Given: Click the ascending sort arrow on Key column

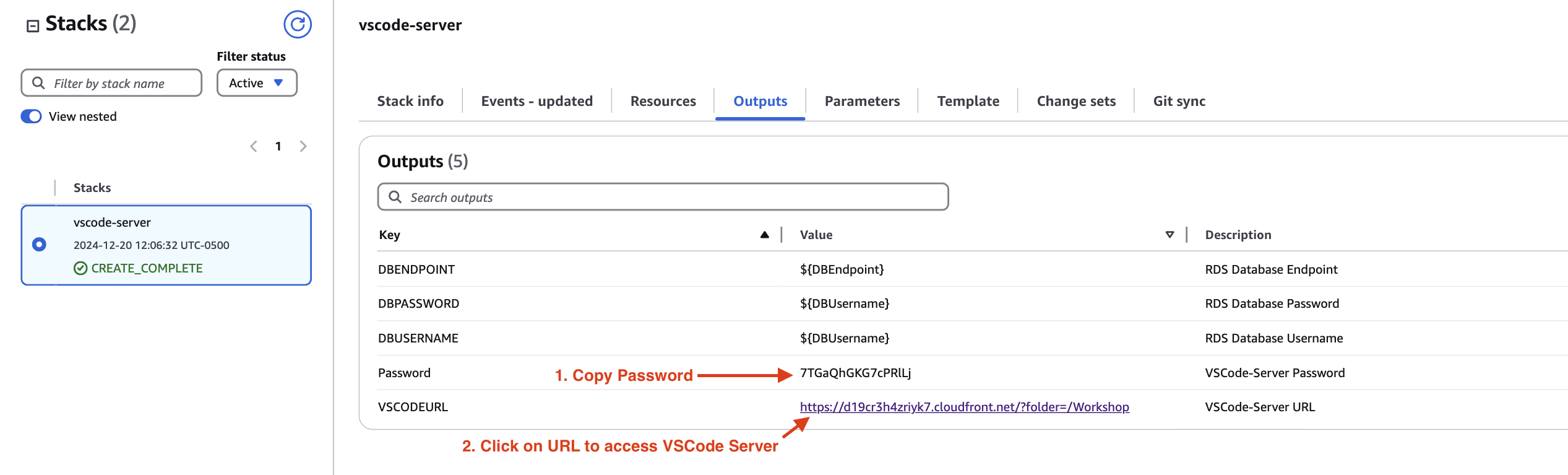Looking at the screenshot, I should tap(765, 234).
